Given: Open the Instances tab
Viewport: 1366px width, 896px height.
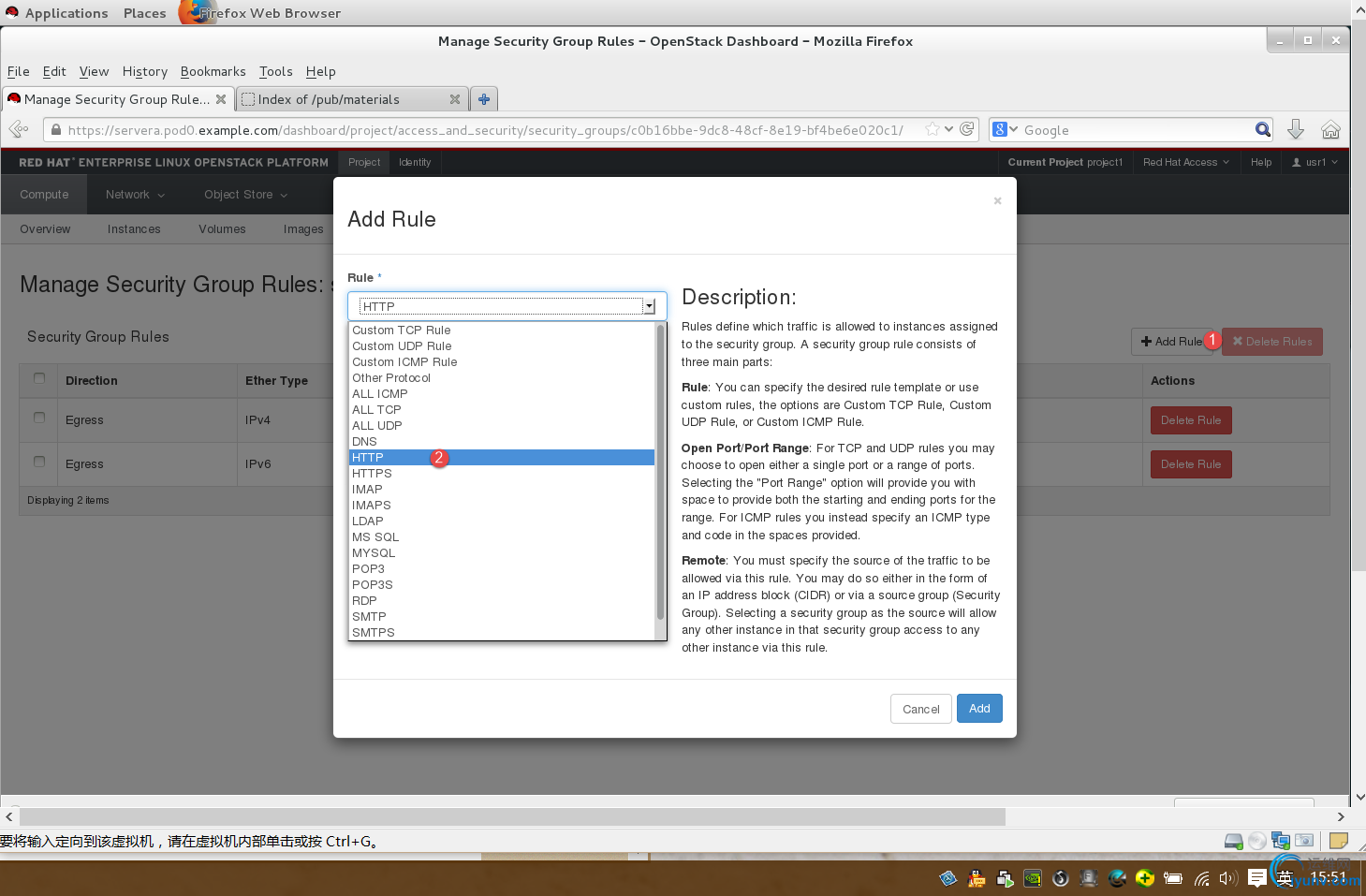Looking at the screenshot, I should pyautogui.click(x=134, y=228).
